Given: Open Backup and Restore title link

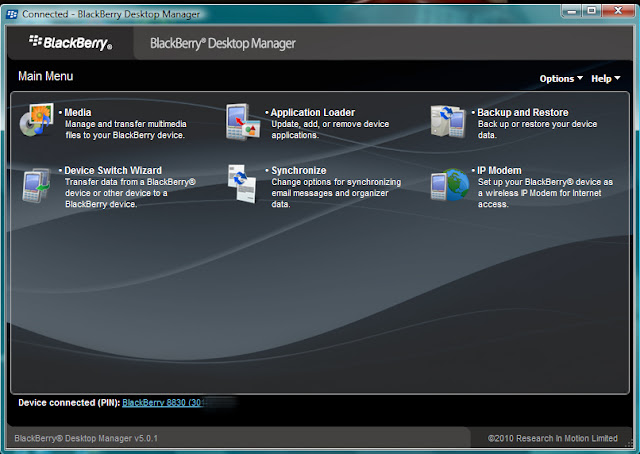Looking at the screenshot, I should click(x=522, y=112).
